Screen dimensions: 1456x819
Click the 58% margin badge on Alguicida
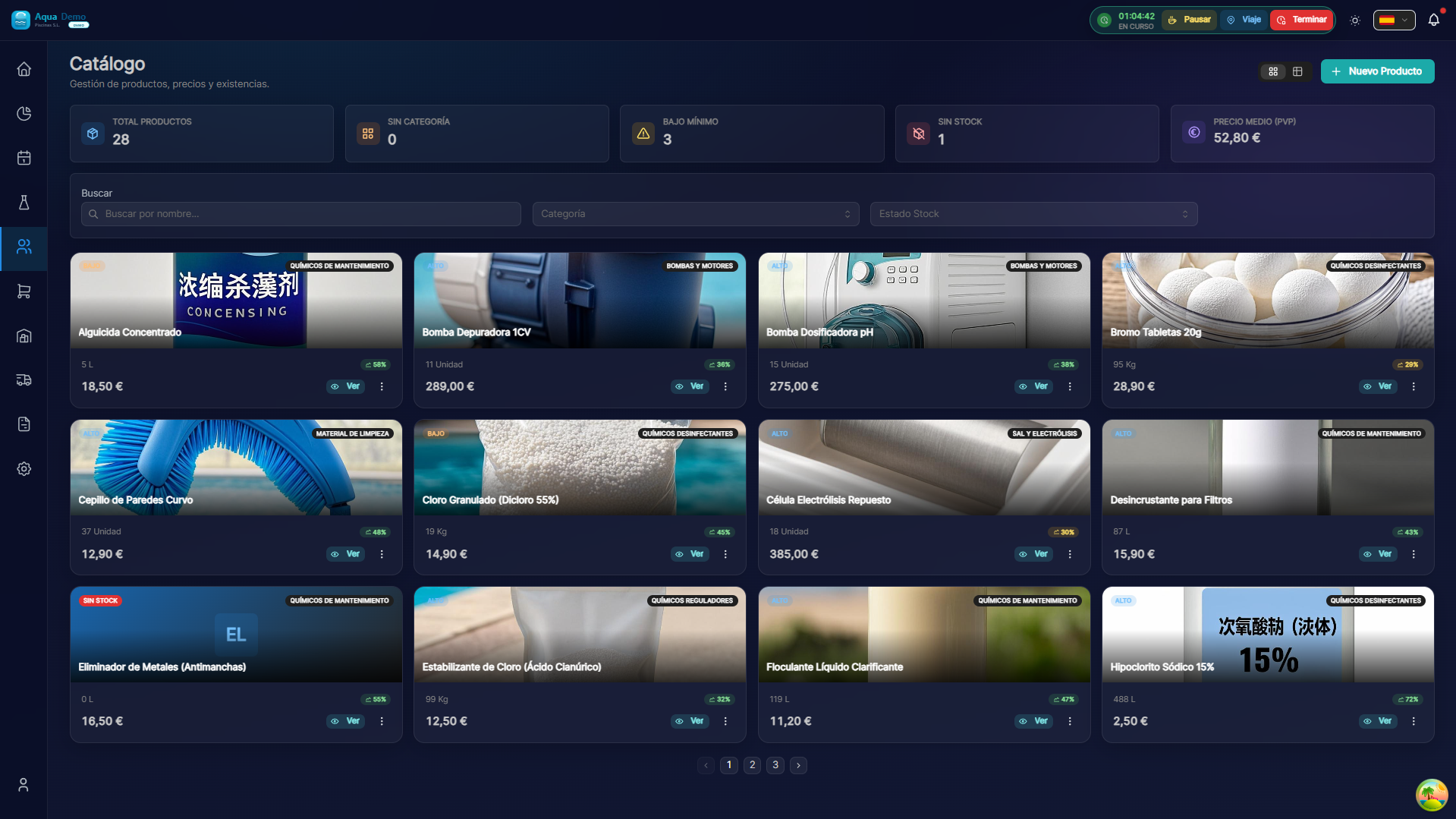click(376, 365)
